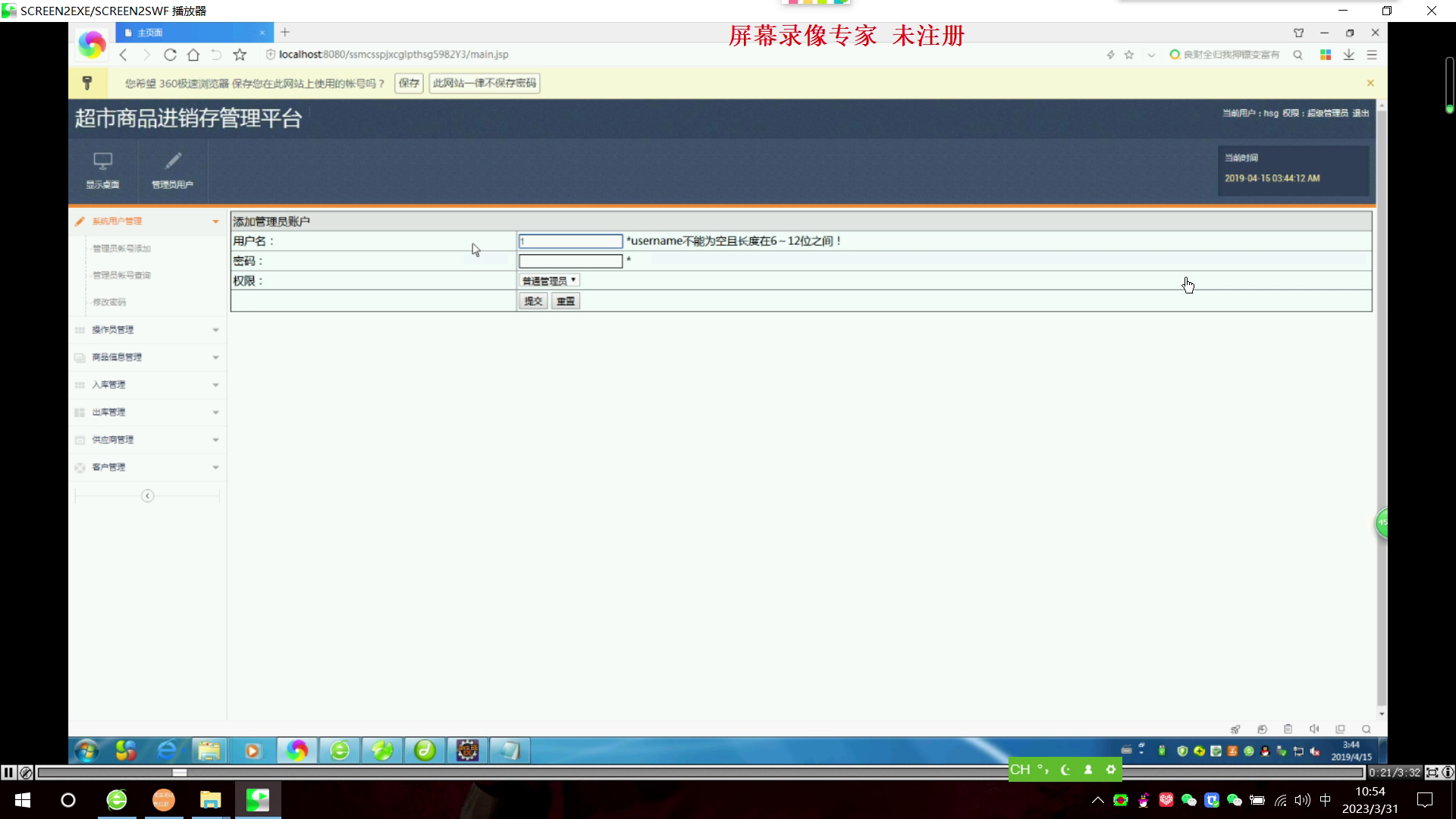Open the Windows notification center
The height and width of the screenshot is (819, 1456).
pyautogui.click(x=1425, y=800)
